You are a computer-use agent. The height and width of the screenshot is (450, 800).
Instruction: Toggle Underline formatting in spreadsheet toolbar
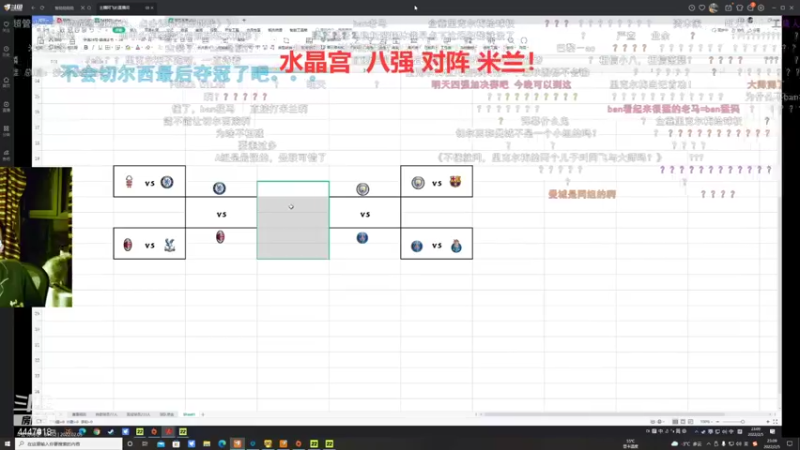[100, 47]
